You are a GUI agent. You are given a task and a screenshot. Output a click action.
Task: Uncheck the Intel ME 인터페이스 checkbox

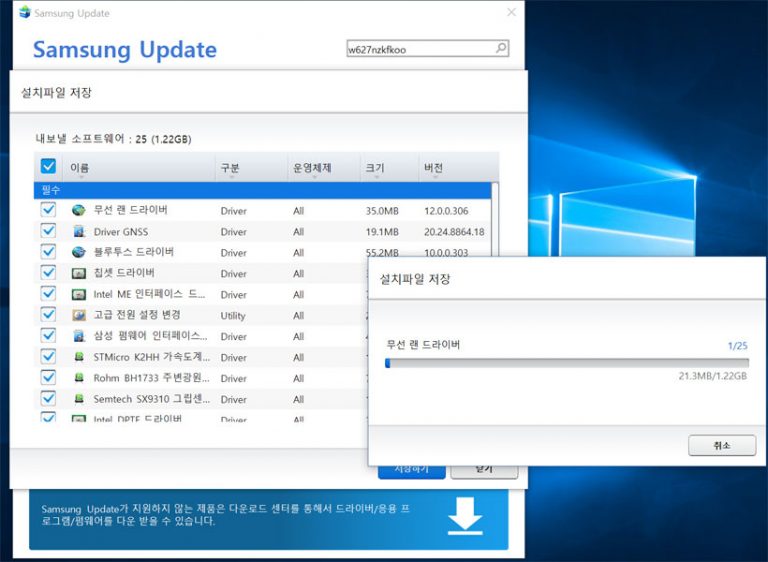[x=48, y=293]
